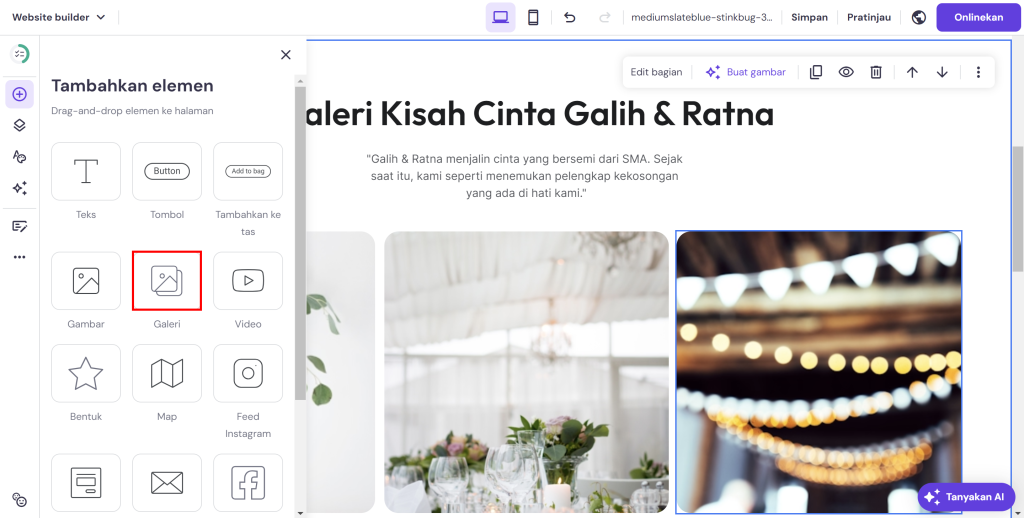Delete the section with trash icon
The height and width of the screenshot is (518, 1024).
click(876, 72)
